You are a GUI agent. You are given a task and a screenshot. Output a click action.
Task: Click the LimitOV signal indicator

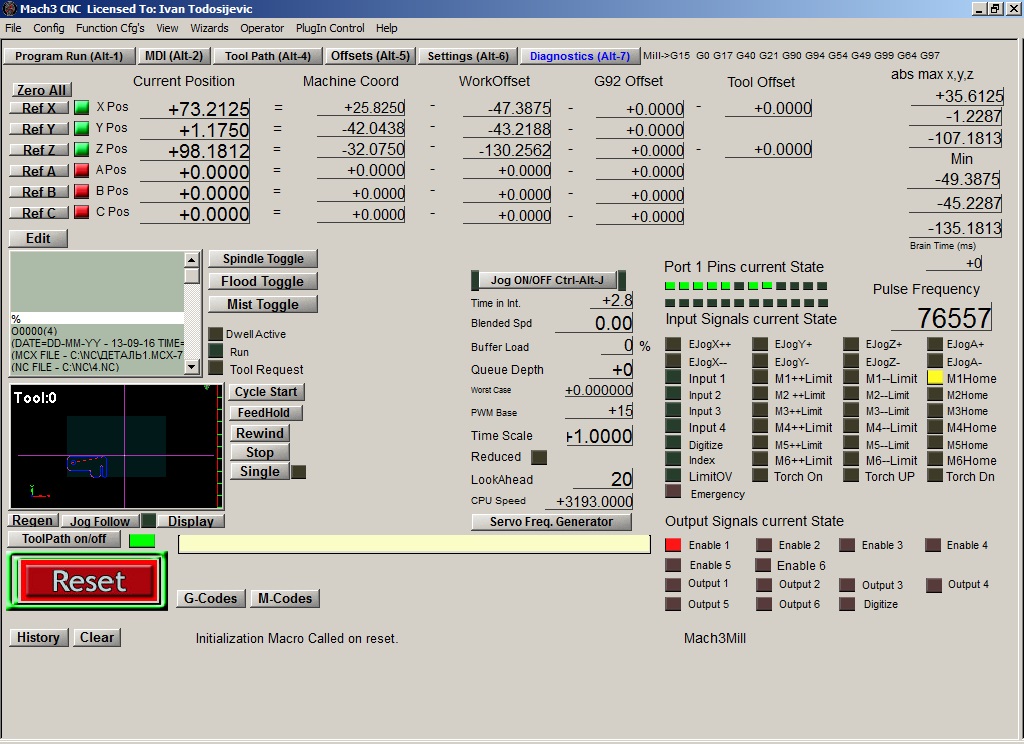click(x=673, y=476)
